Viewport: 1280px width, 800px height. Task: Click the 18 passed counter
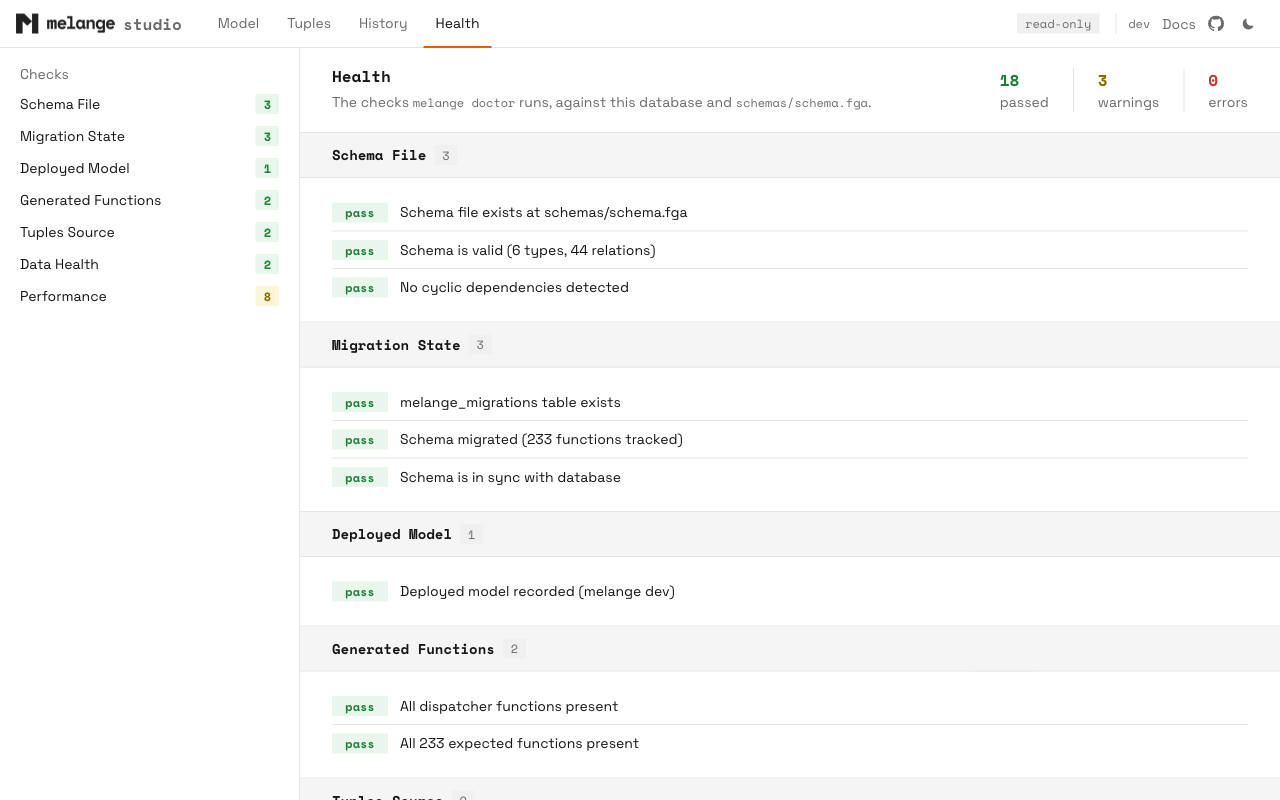pyautogui.click(x=1024, y=90)
